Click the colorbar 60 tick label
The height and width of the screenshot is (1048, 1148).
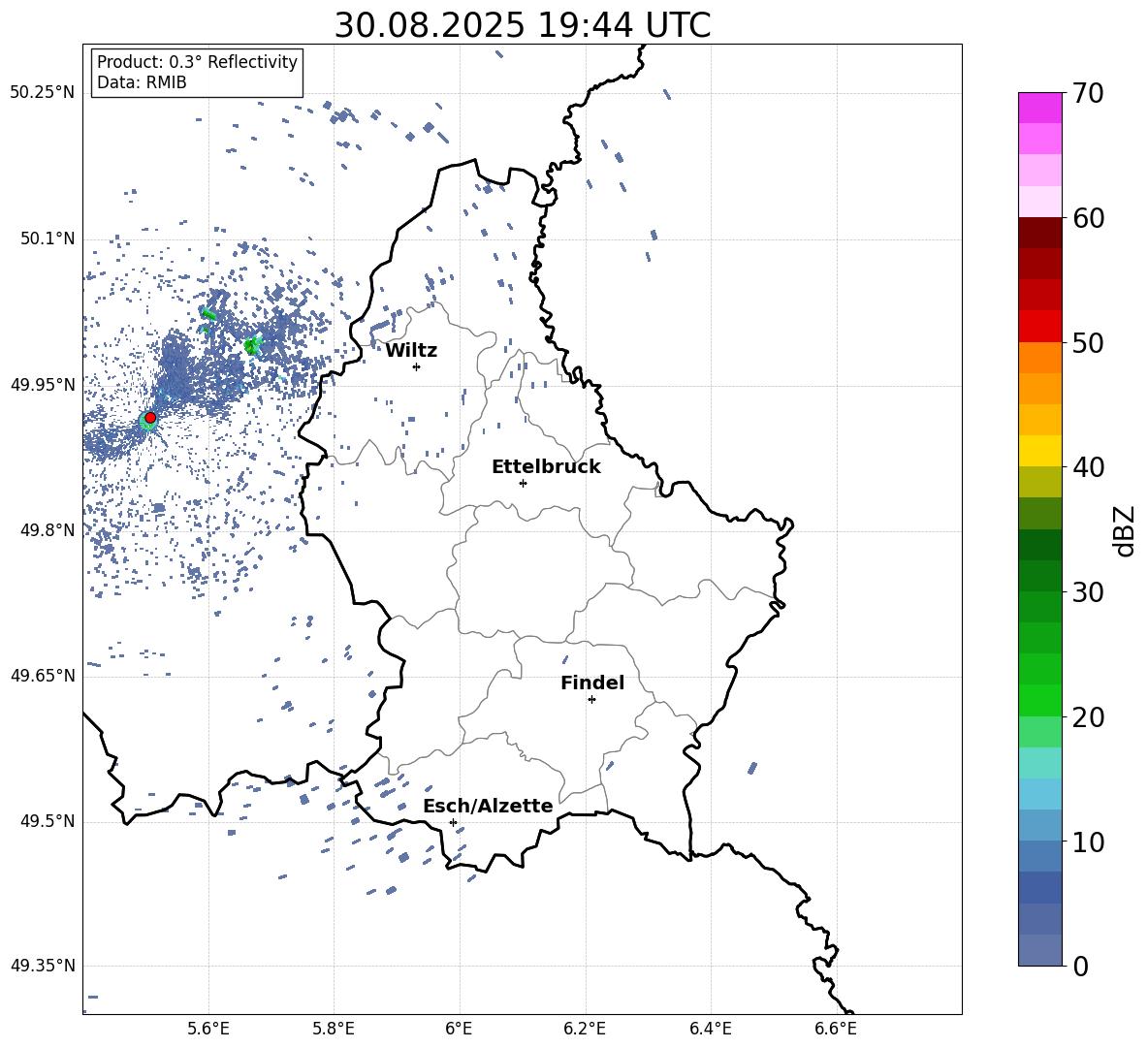1088,218
